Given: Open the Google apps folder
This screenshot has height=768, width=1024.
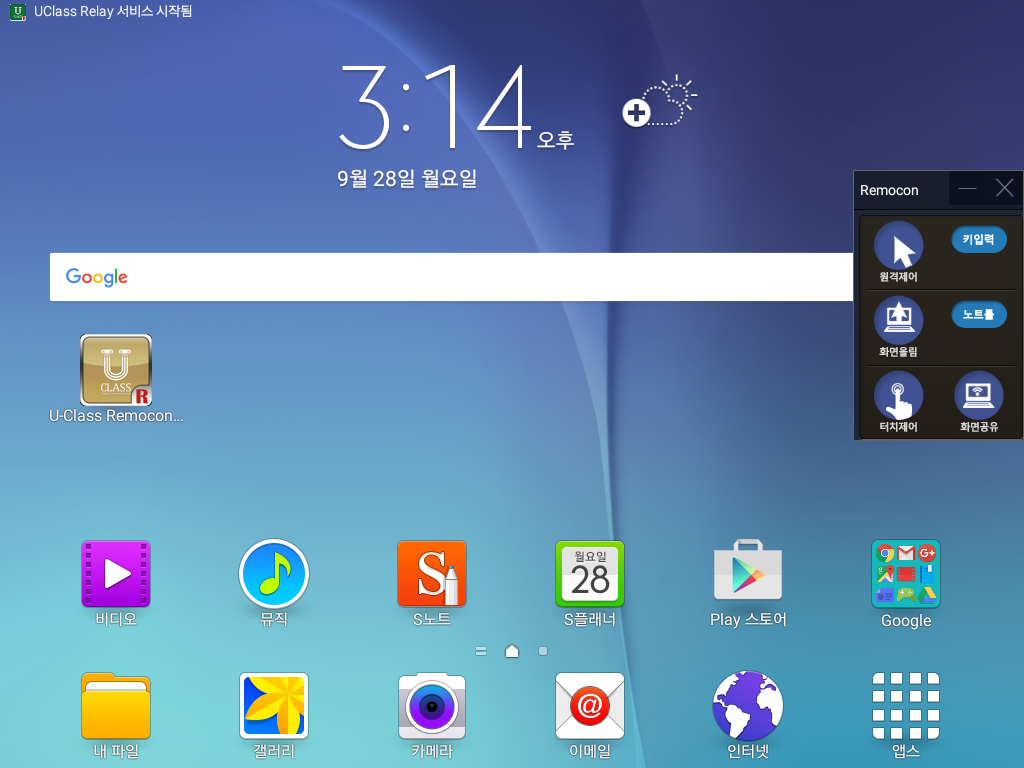Looking at the screenshot, I should click(x=906, y=574).
